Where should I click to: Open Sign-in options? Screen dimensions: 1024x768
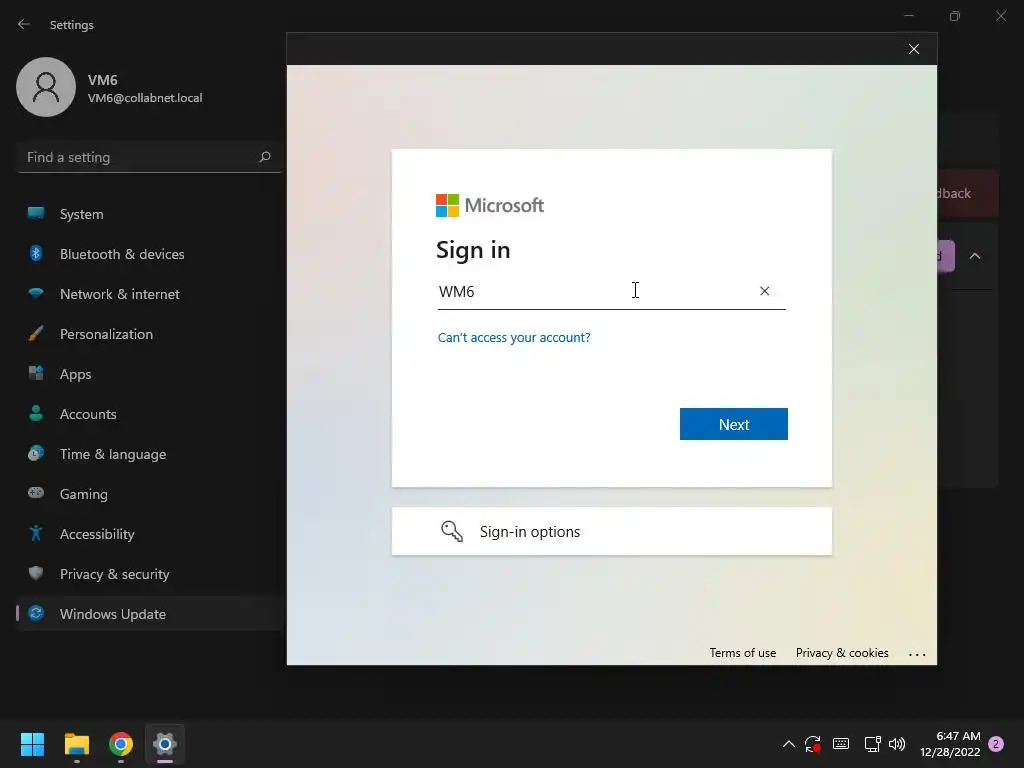(x=611, y=532)
